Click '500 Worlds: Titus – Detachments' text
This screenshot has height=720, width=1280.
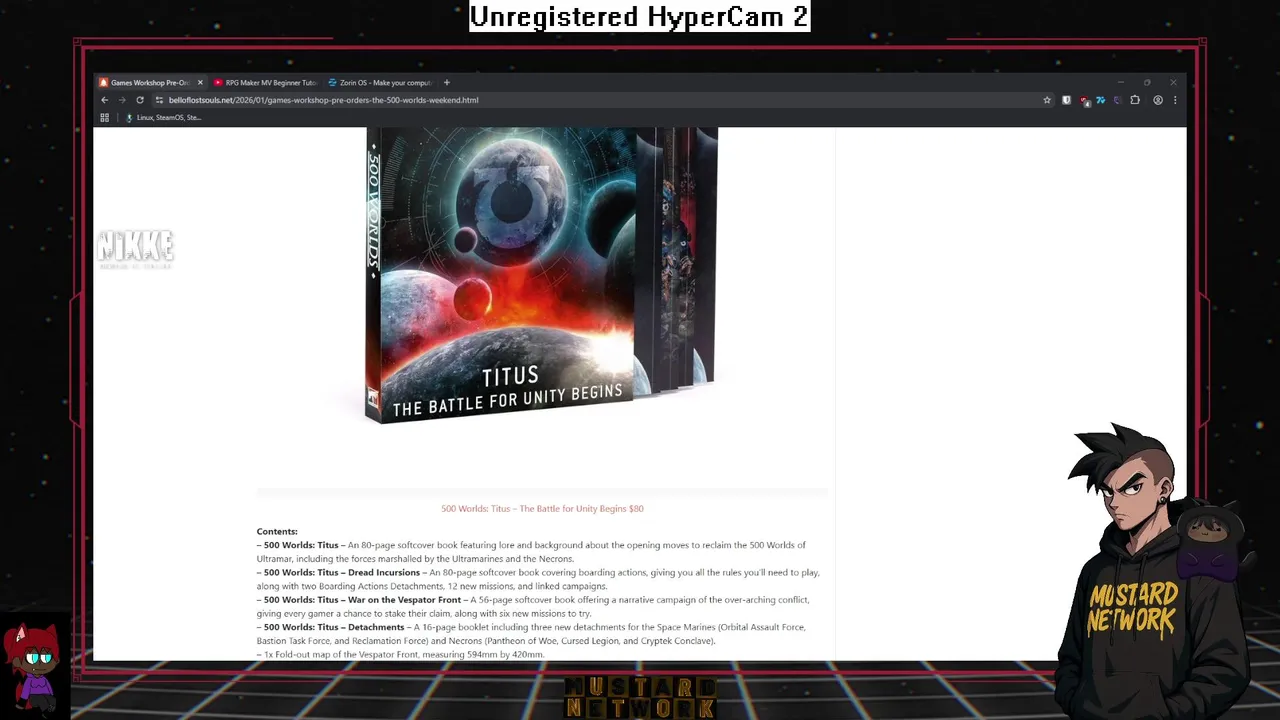point(334,627)
